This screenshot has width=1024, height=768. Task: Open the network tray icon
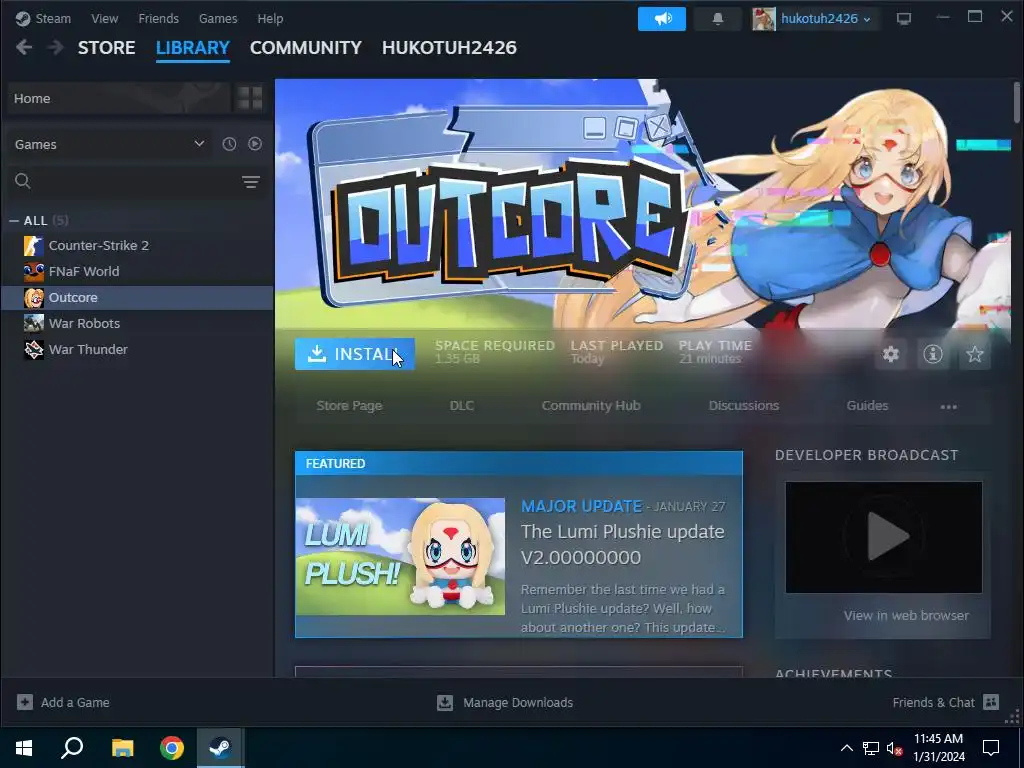[x=871, y=748]
